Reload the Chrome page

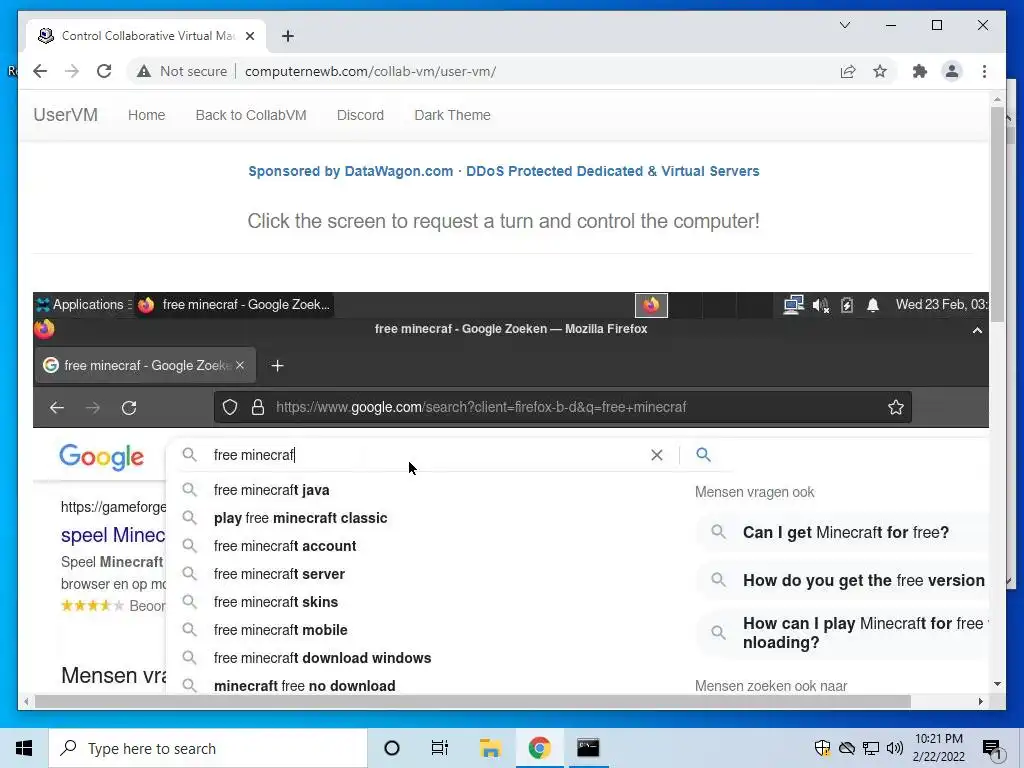104,71
